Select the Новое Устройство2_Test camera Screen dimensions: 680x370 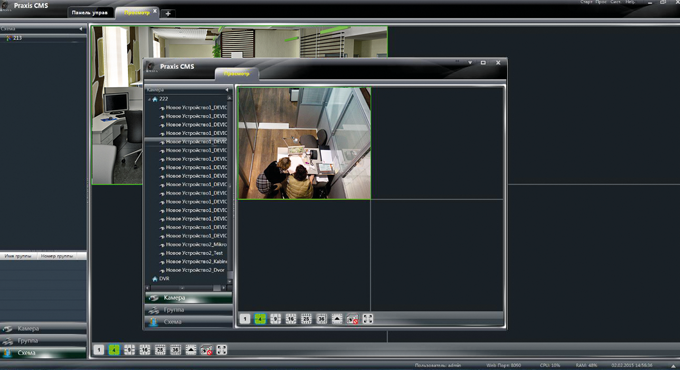click(x=194, y=253)
